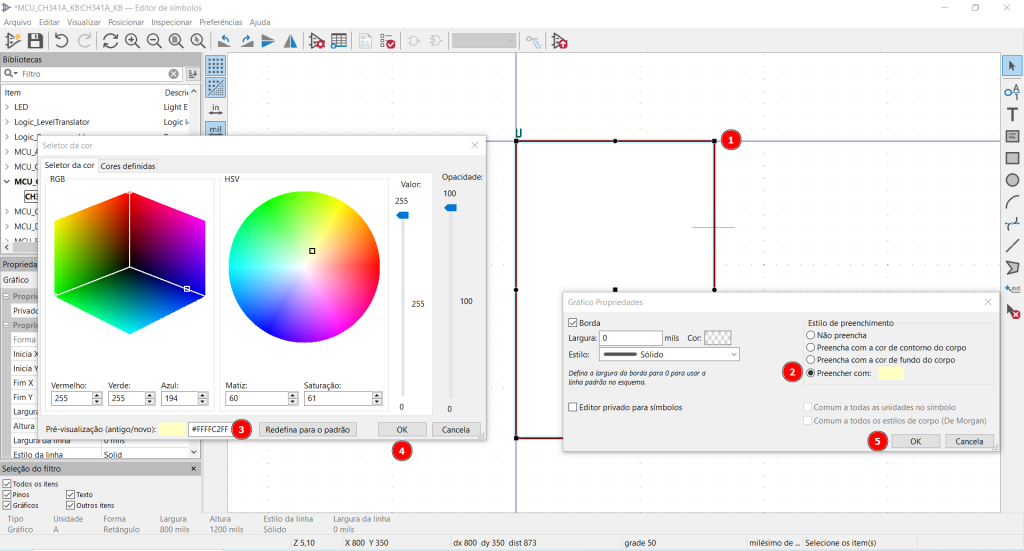Select the Preencher com radio button
1024x551 pixels.
coord(810,373)
